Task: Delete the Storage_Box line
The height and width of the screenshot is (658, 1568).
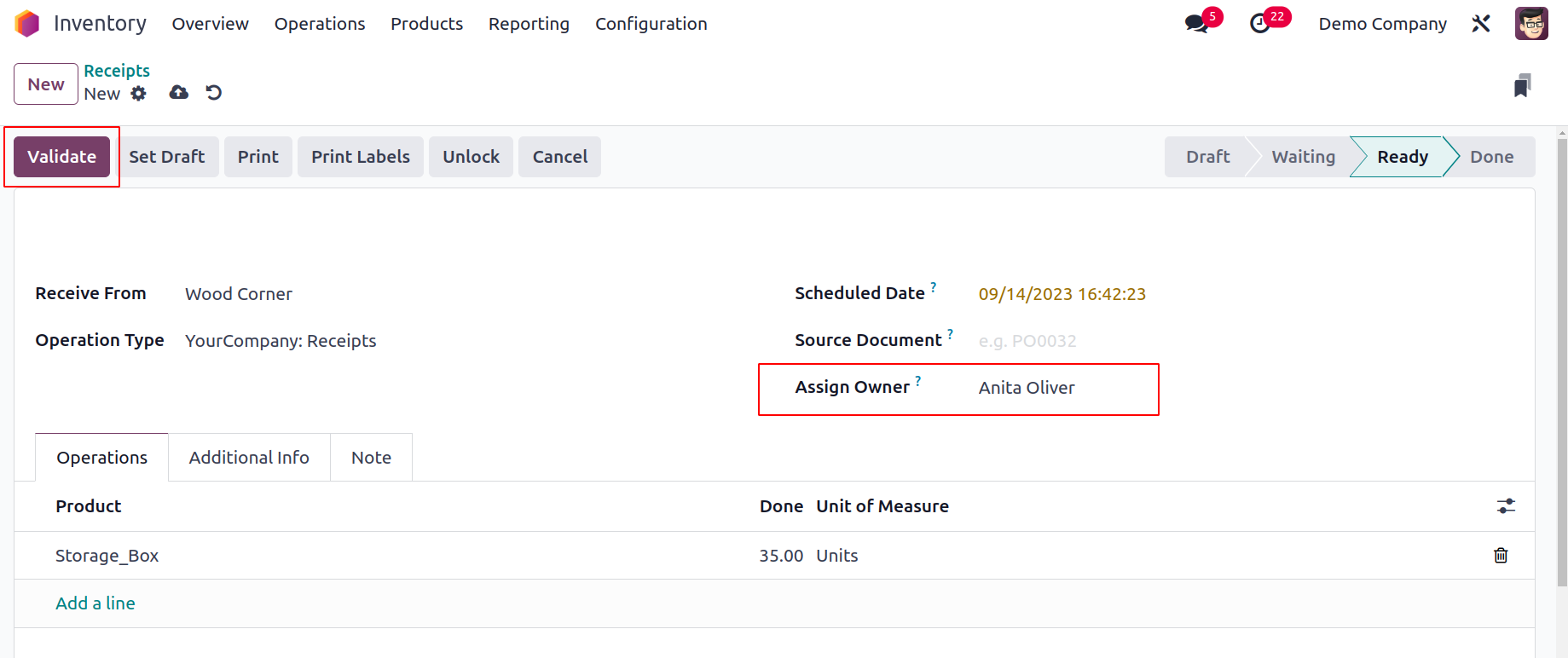Action: [1501, 556]
